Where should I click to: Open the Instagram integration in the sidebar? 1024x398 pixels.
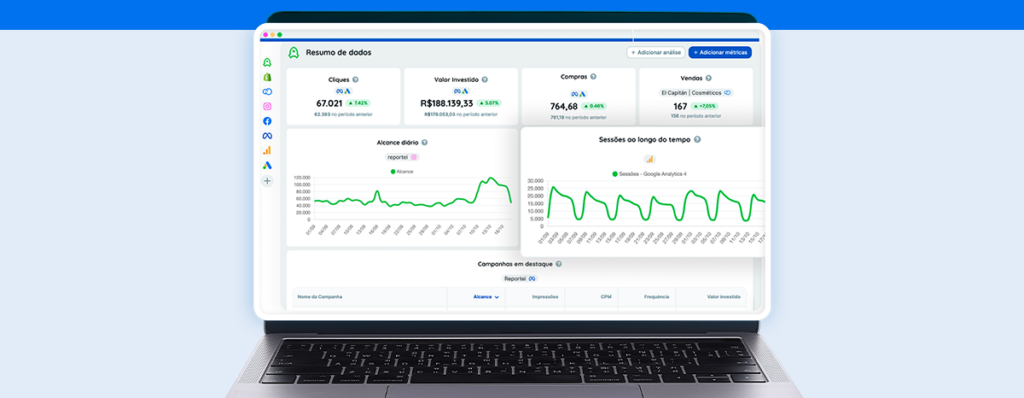[x=267, y=106]
